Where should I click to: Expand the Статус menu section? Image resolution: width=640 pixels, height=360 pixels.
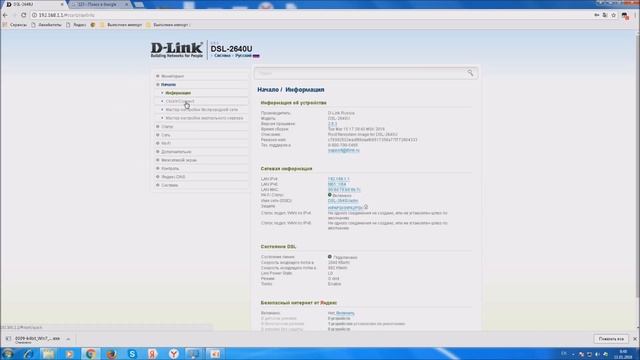click(x=167, y=127)
